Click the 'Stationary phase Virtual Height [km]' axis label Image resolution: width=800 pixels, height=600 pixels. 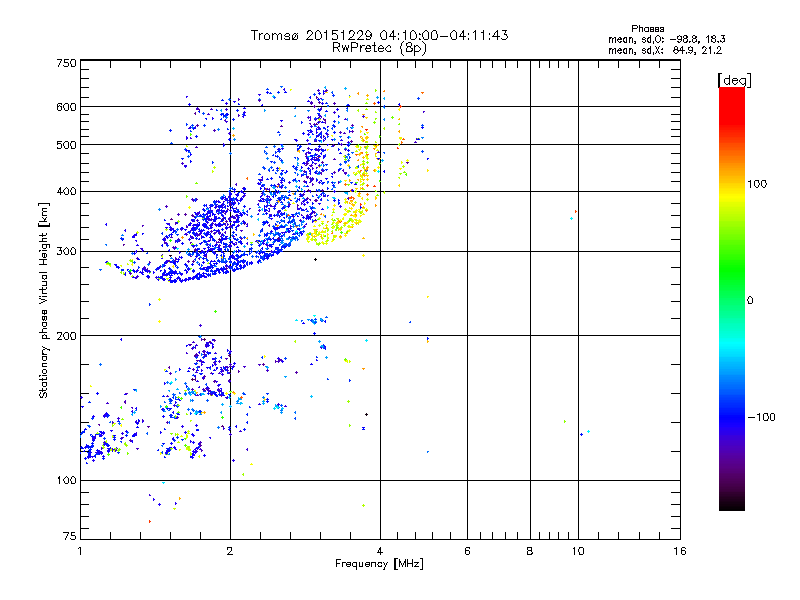tap(44, 301)
